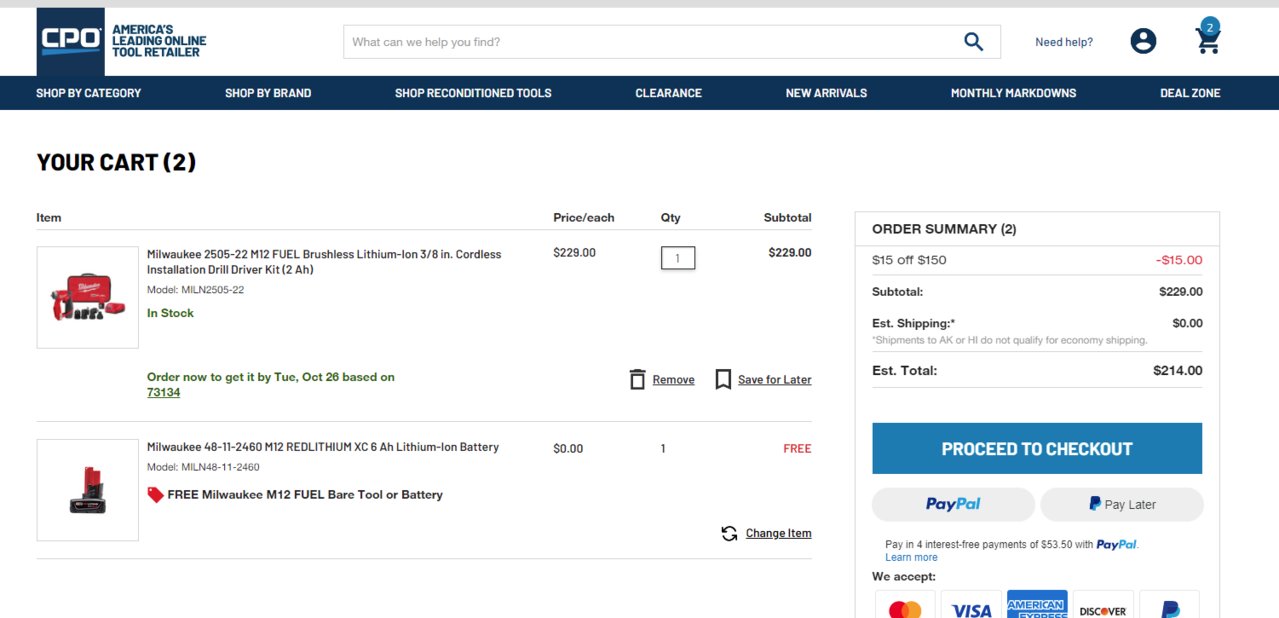
Task: Click the drill quantity input field
Action: 678,258
